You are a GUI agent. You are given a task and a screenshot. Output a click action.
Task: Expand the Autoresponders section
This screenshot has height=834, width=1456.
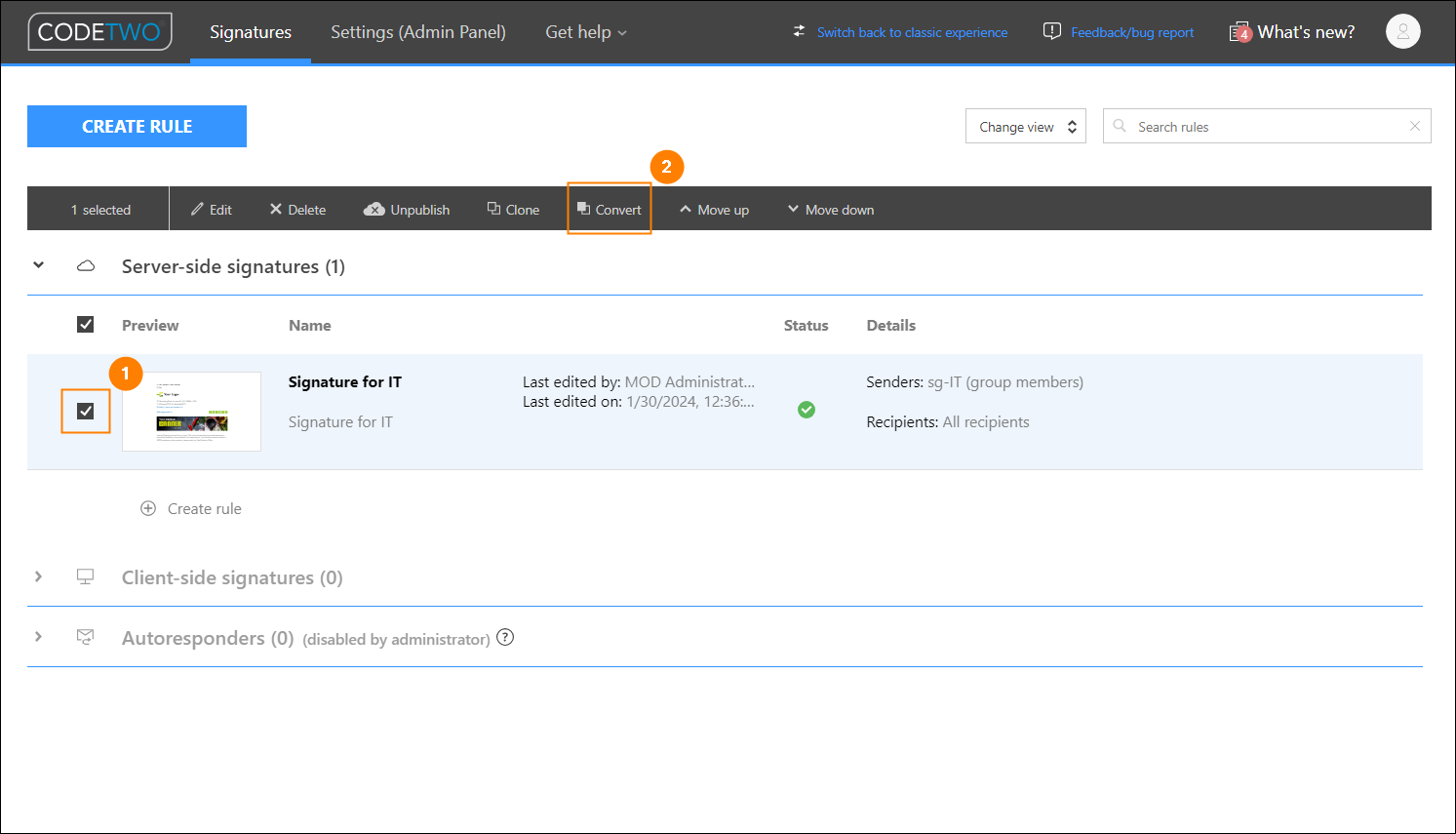click(x=38, y=637)
